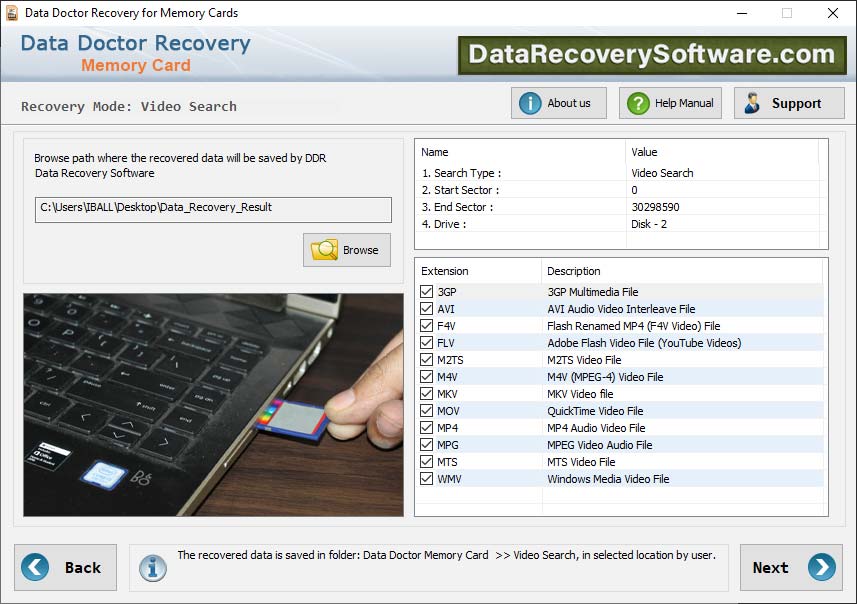This screenshot has width=857, height=604.
Task: Toggle the WMV Windows Media Video checkbox
Action: pyautogui.click(x=425, y=478)
